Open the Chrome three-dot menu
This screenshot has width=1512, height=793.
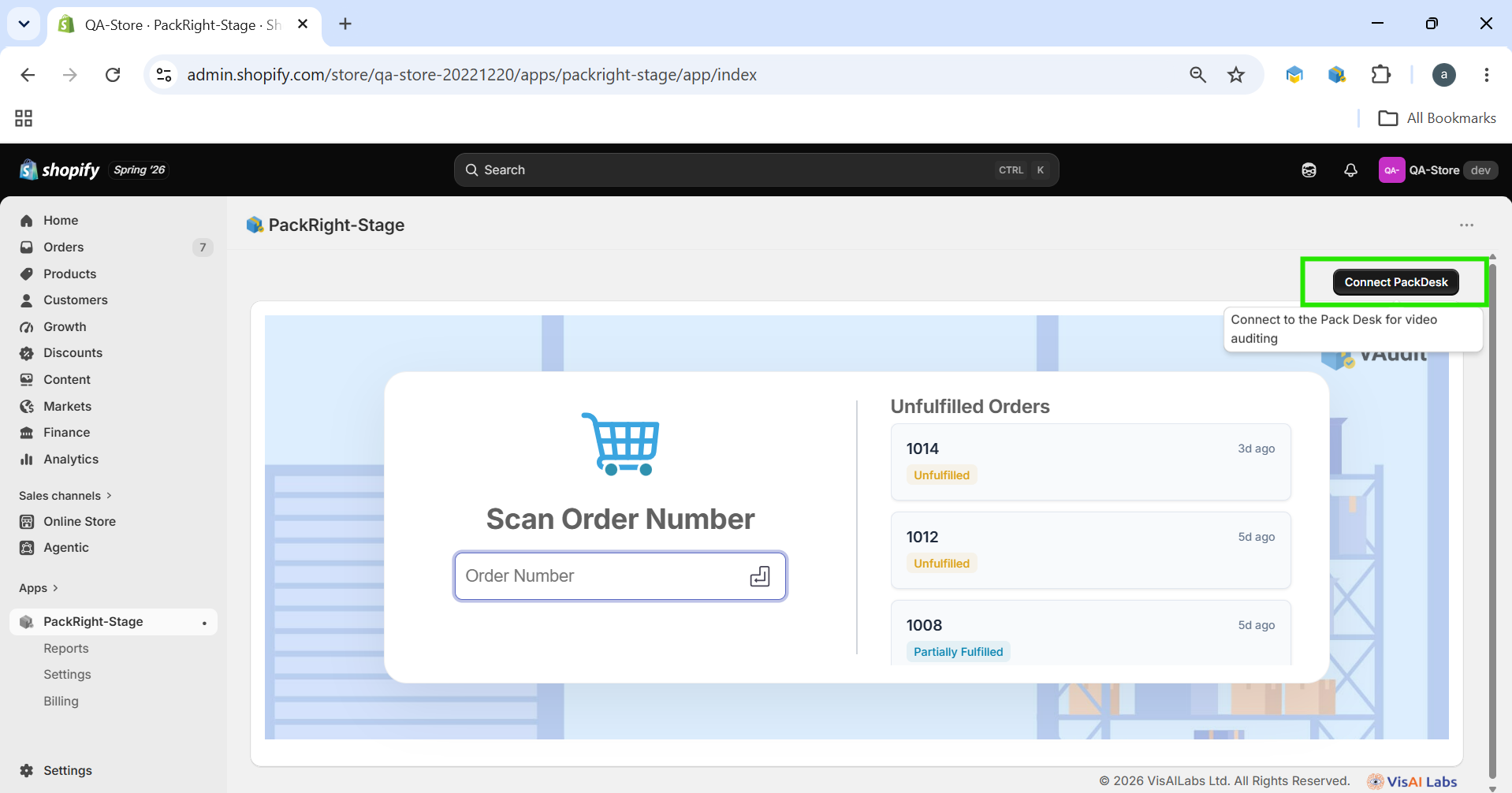click(x=1486, y=75)
